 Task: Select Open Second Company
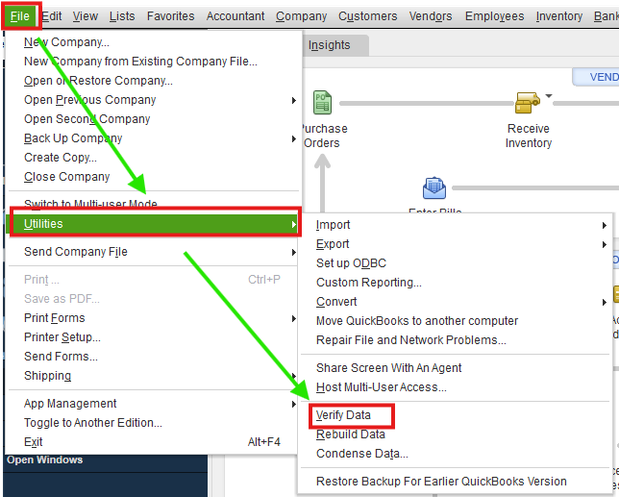pos(153,119)
